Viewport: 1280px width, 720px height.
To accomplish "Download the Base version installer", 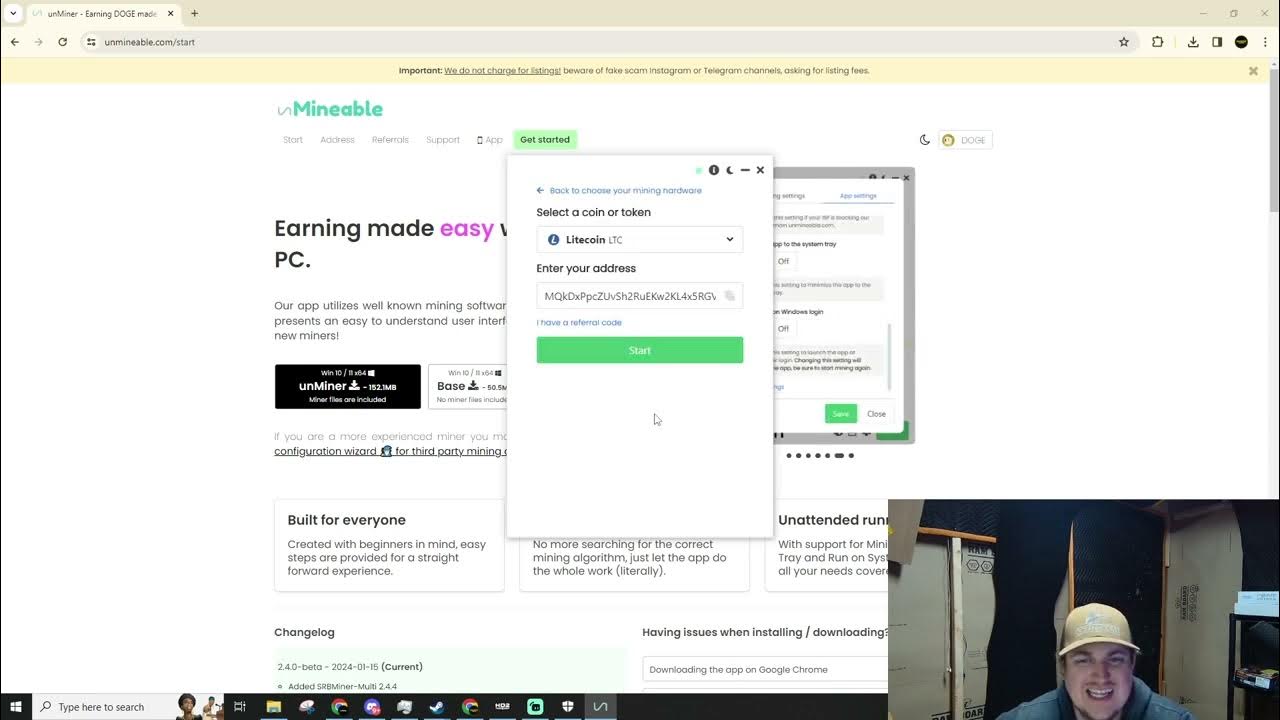I will 468,386.
